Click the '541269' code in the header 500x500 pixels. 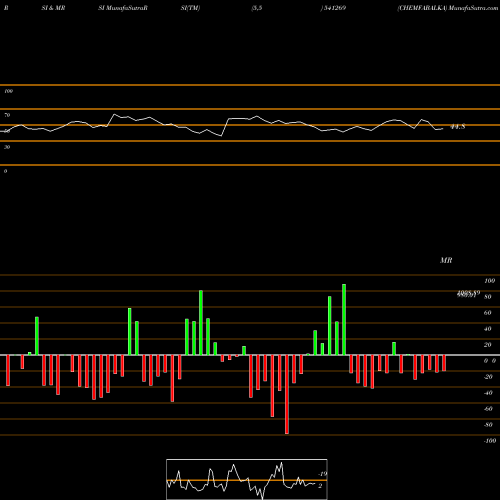(x=334, y=8)
